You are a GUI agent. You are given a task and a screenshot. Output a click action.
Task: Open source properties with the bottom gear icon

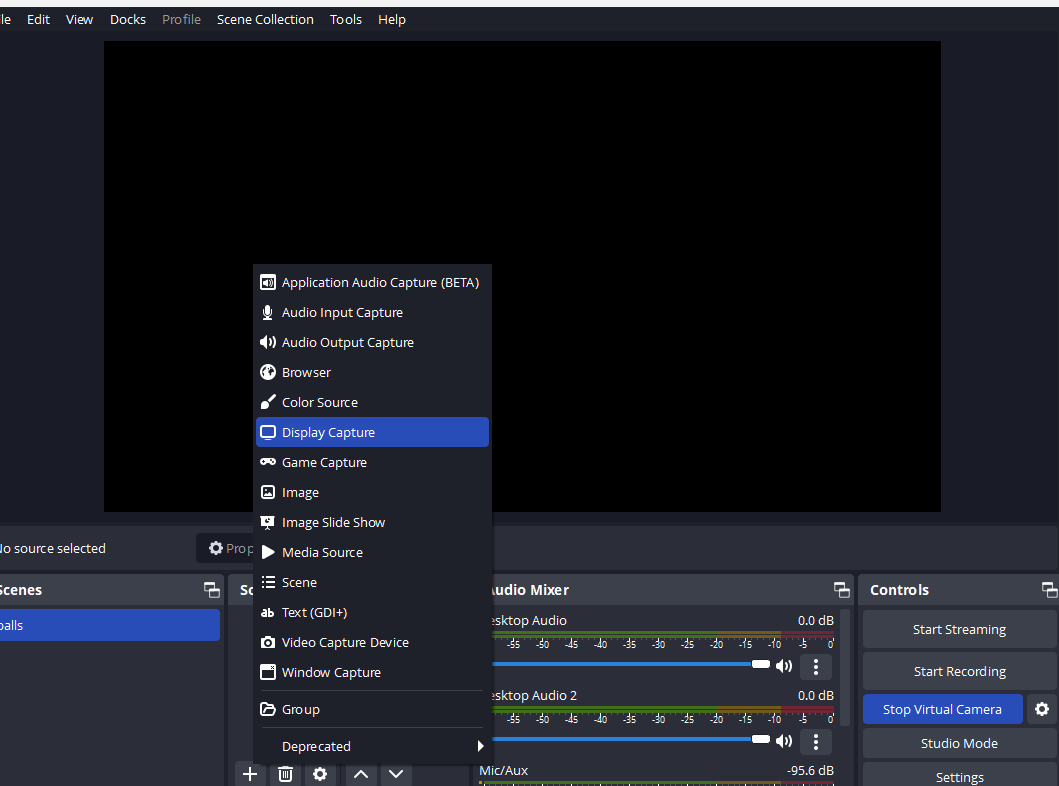click(x=320, y=774)
